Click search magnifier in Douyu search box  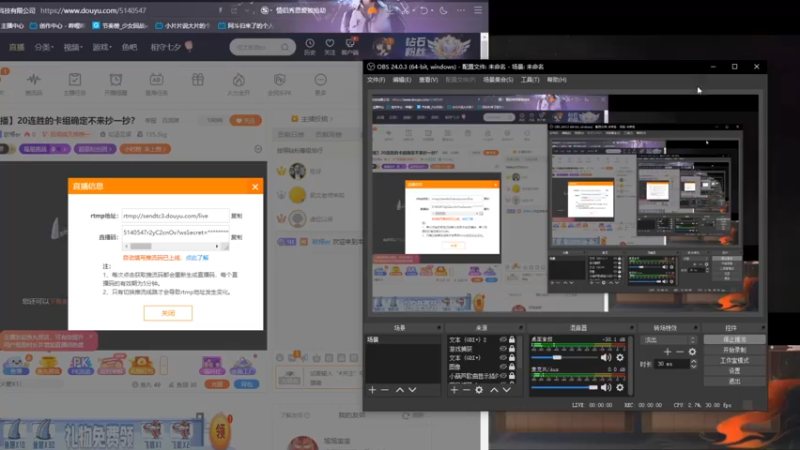(x=285, y=47)
